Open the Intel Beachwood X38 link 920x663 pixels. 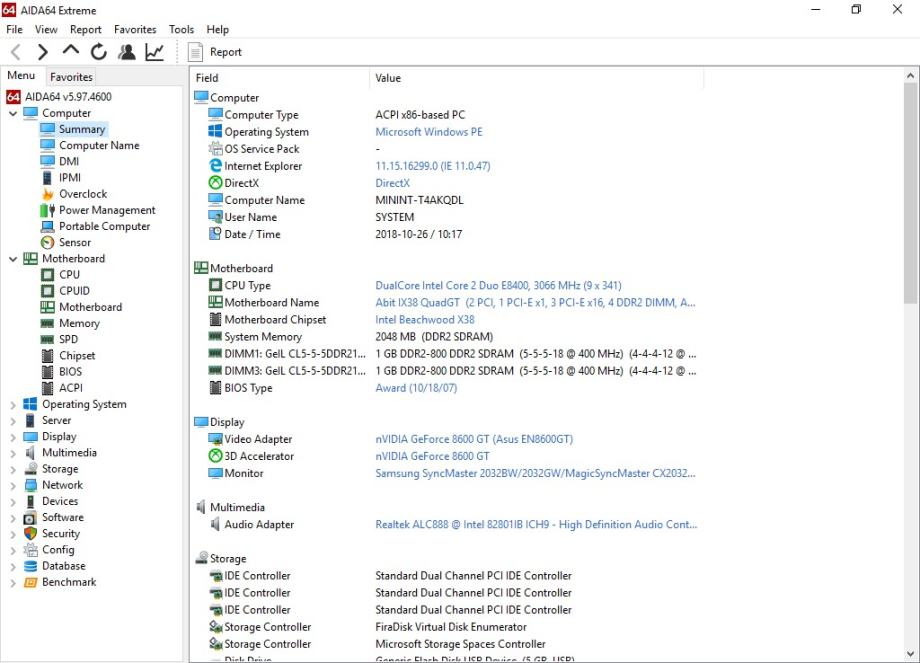[425, 320]
